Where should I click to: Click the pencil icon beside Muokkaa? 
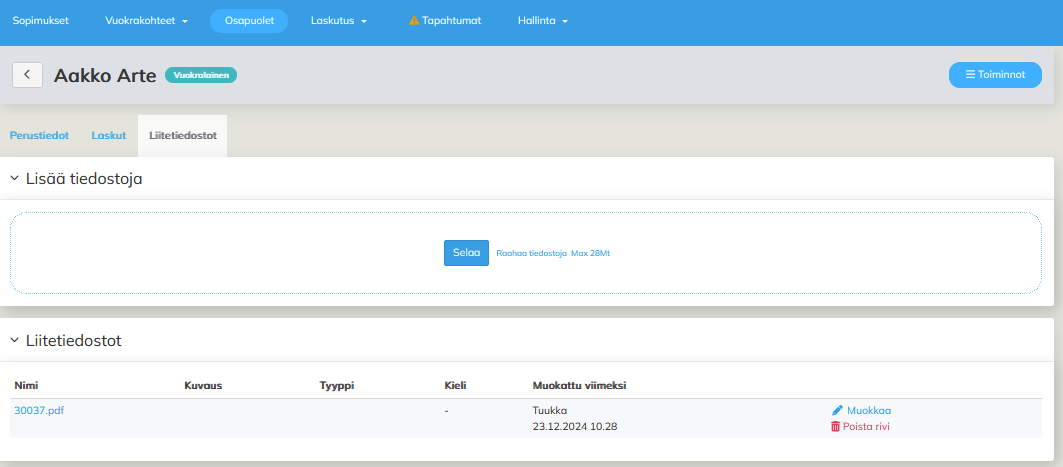[837, 410]
